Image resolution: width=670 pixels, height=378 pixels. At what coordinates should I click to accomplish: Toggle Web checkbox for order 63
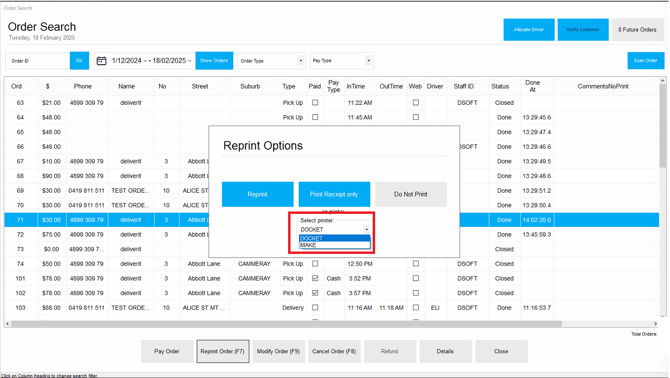click(x=416, y=103)
